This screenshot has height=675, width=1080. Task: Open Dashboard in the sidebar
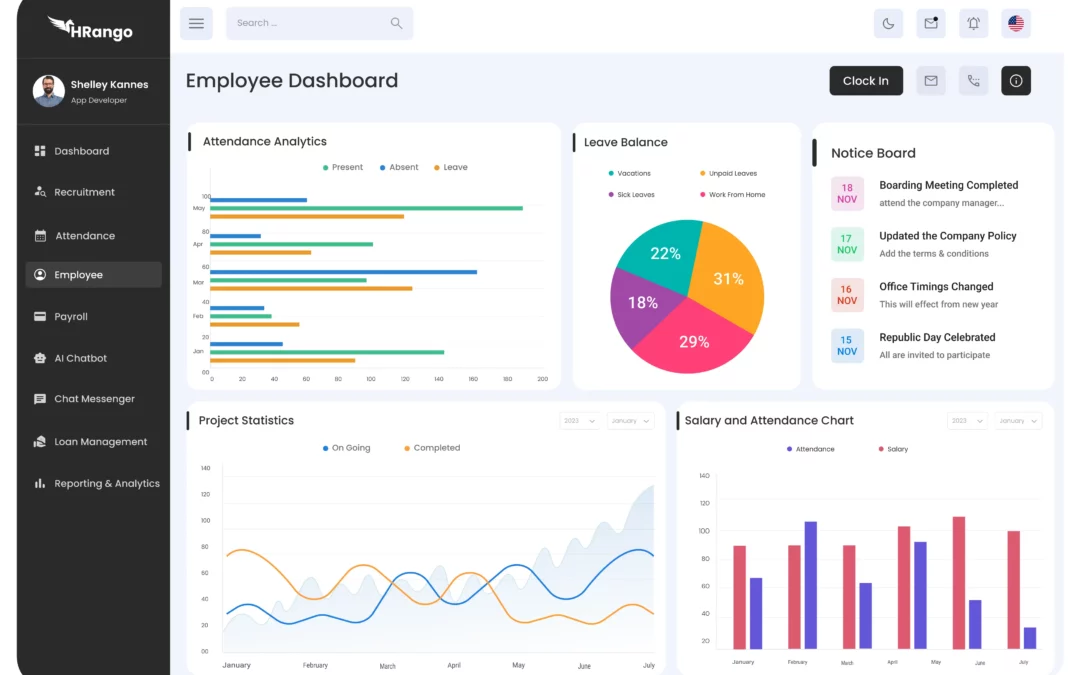81,151
